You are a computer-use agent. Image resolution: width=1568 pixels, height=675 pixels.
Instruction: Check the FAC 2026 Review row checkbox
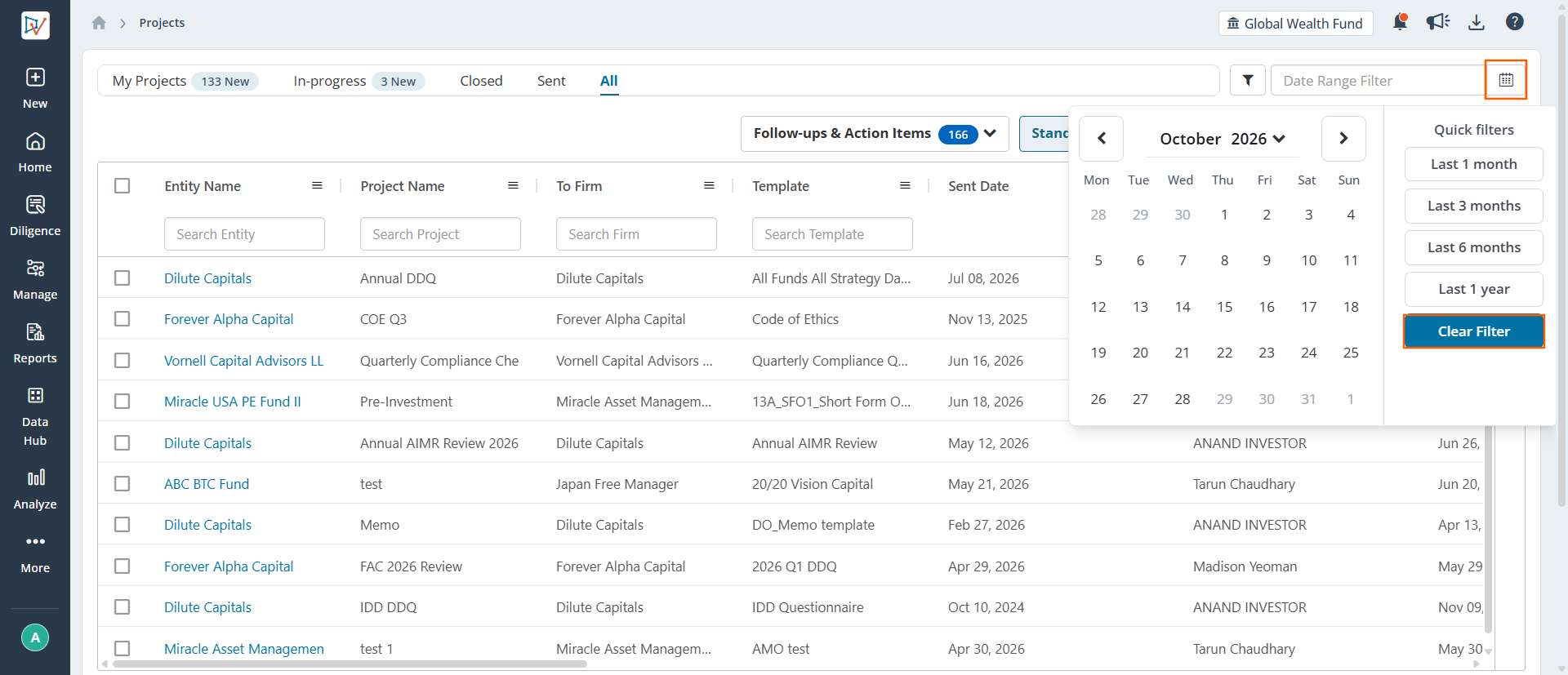click(x=122, y=566)
